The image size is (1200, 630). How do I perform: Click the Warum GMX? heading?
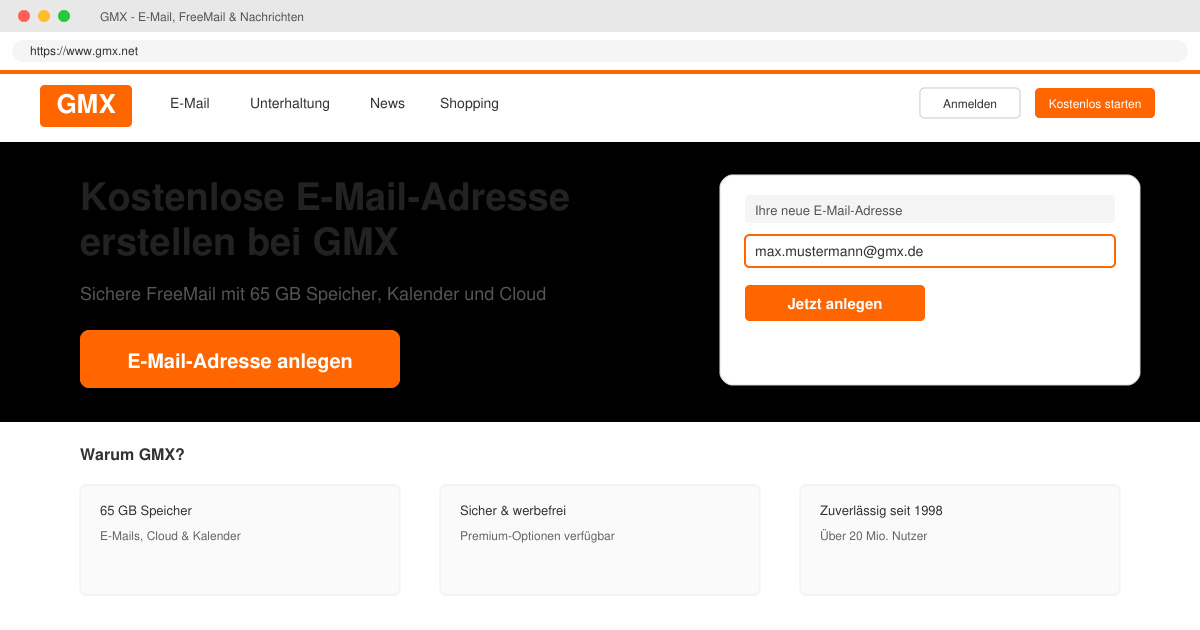132,454
